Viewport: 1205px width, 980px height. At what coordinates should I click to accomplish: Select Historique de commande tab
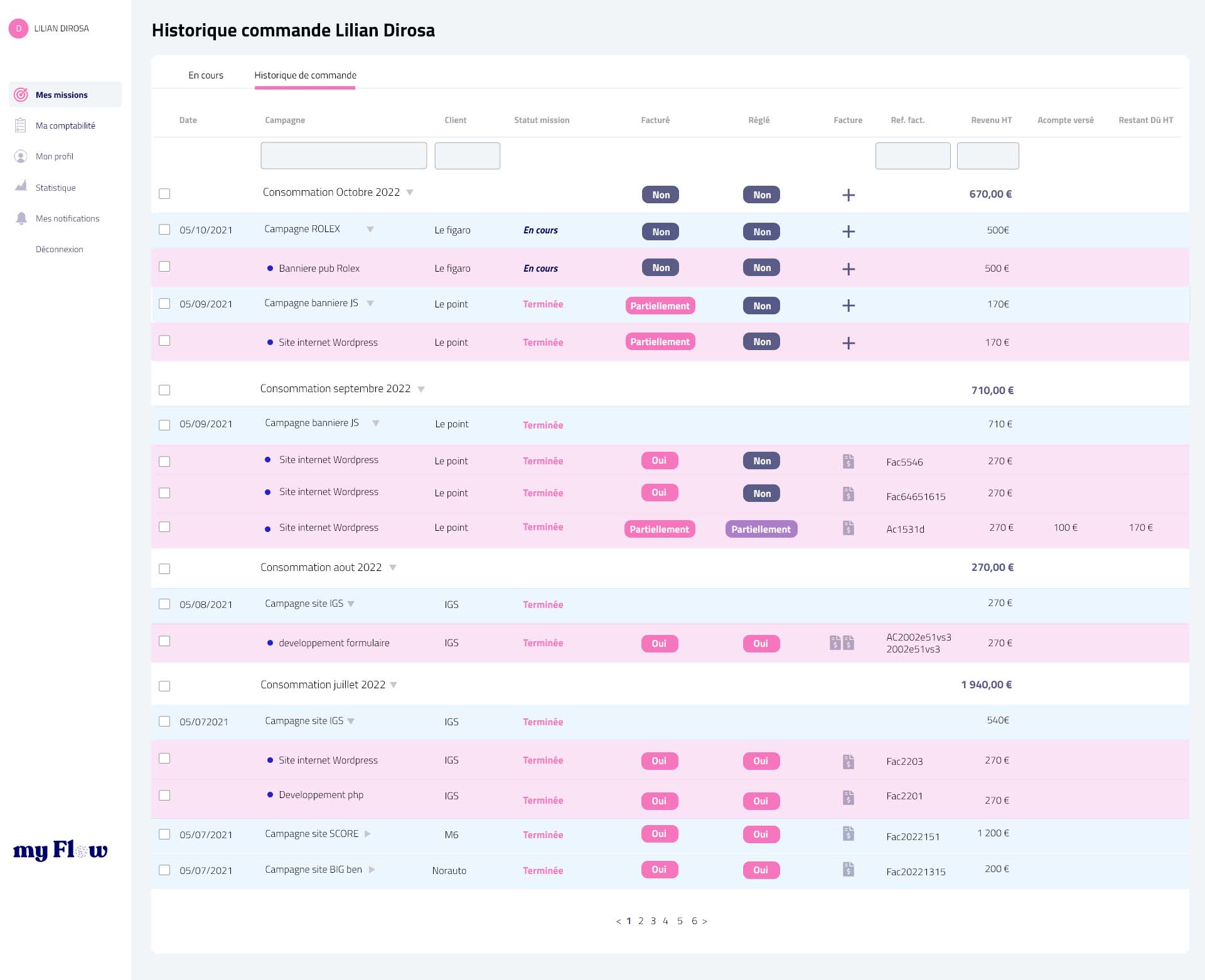pos(305,75)
